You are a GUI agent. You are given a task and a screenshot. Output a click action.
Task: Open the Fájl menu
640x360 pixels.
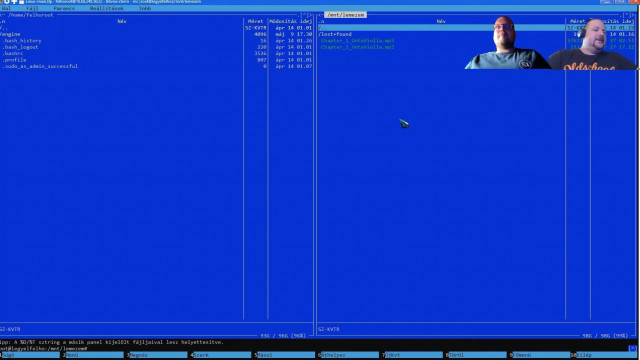tap(32, 8)
